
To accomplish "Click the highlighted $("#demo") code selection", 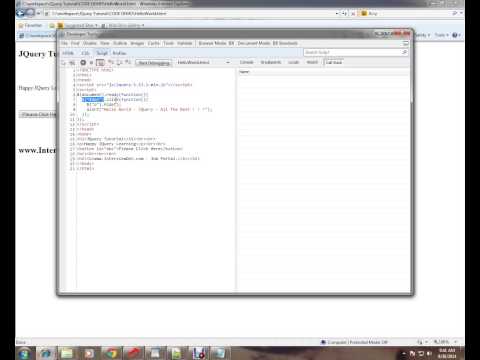I will tap(93, 99).
